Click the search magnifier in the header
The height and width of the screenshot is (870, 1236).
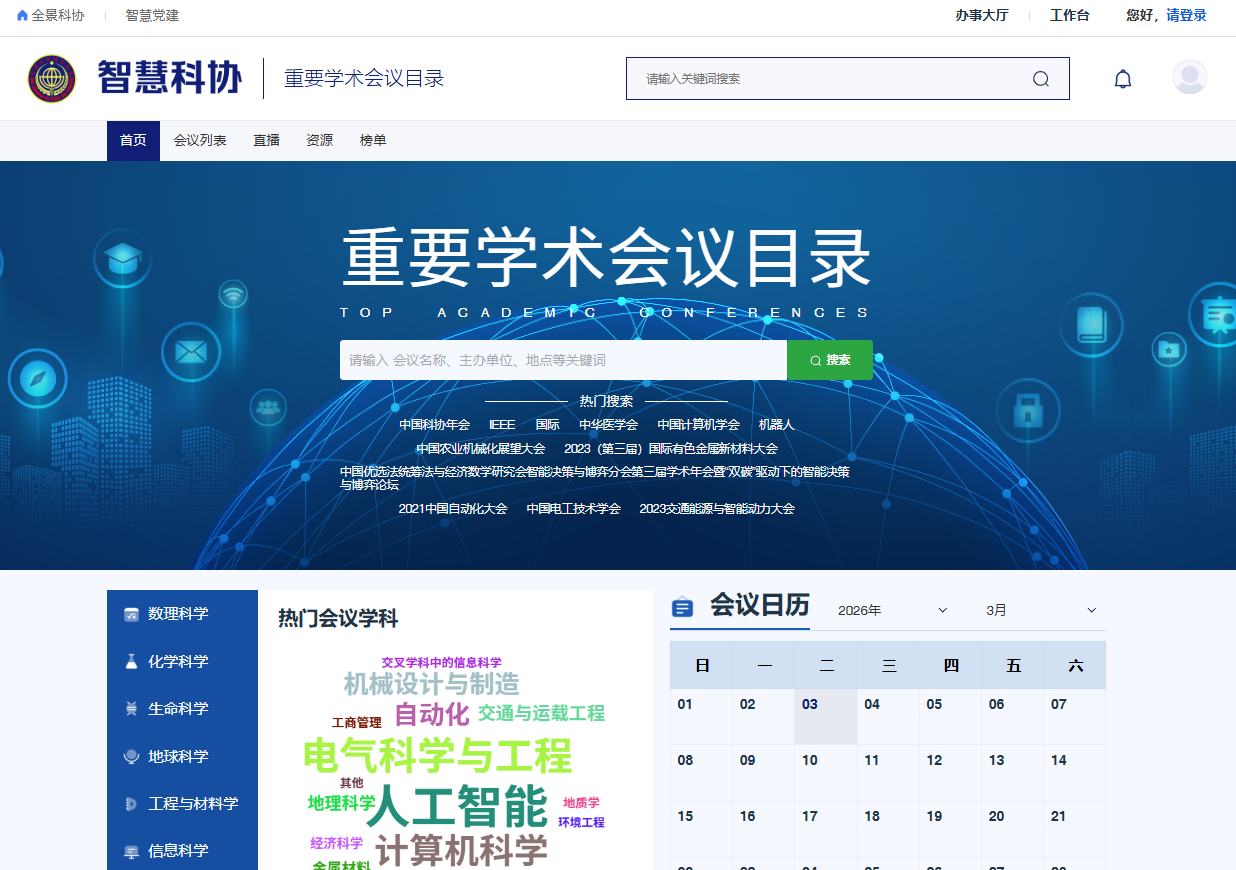(x=1041, y=78)
